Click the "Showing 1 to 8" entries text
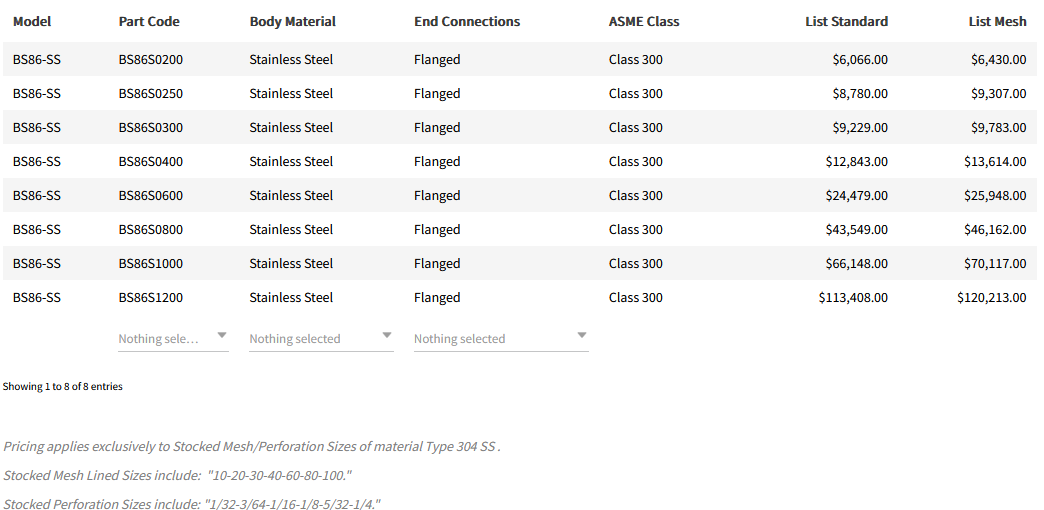Viewport: 1044px width, 510px height. (63, 386)
